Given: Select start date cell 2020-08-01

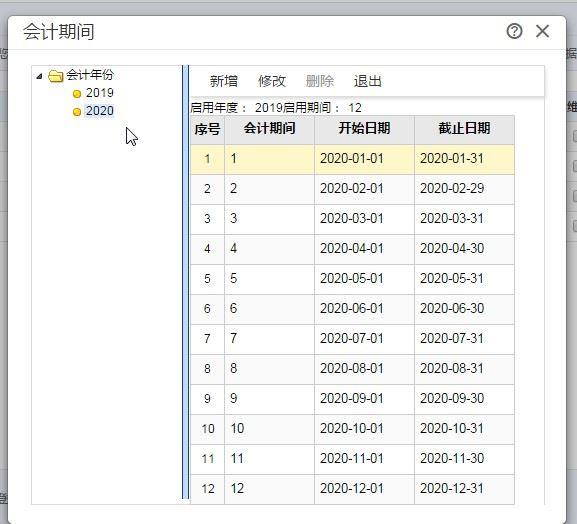Looking at the screenshot, I should [x=364, y=369].
